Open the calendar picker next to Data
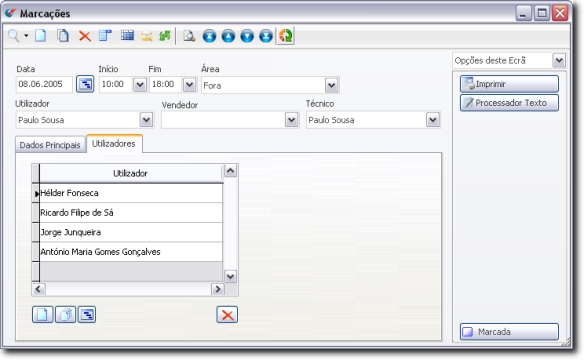Screen dimensions: 584x360 [85, 84]
